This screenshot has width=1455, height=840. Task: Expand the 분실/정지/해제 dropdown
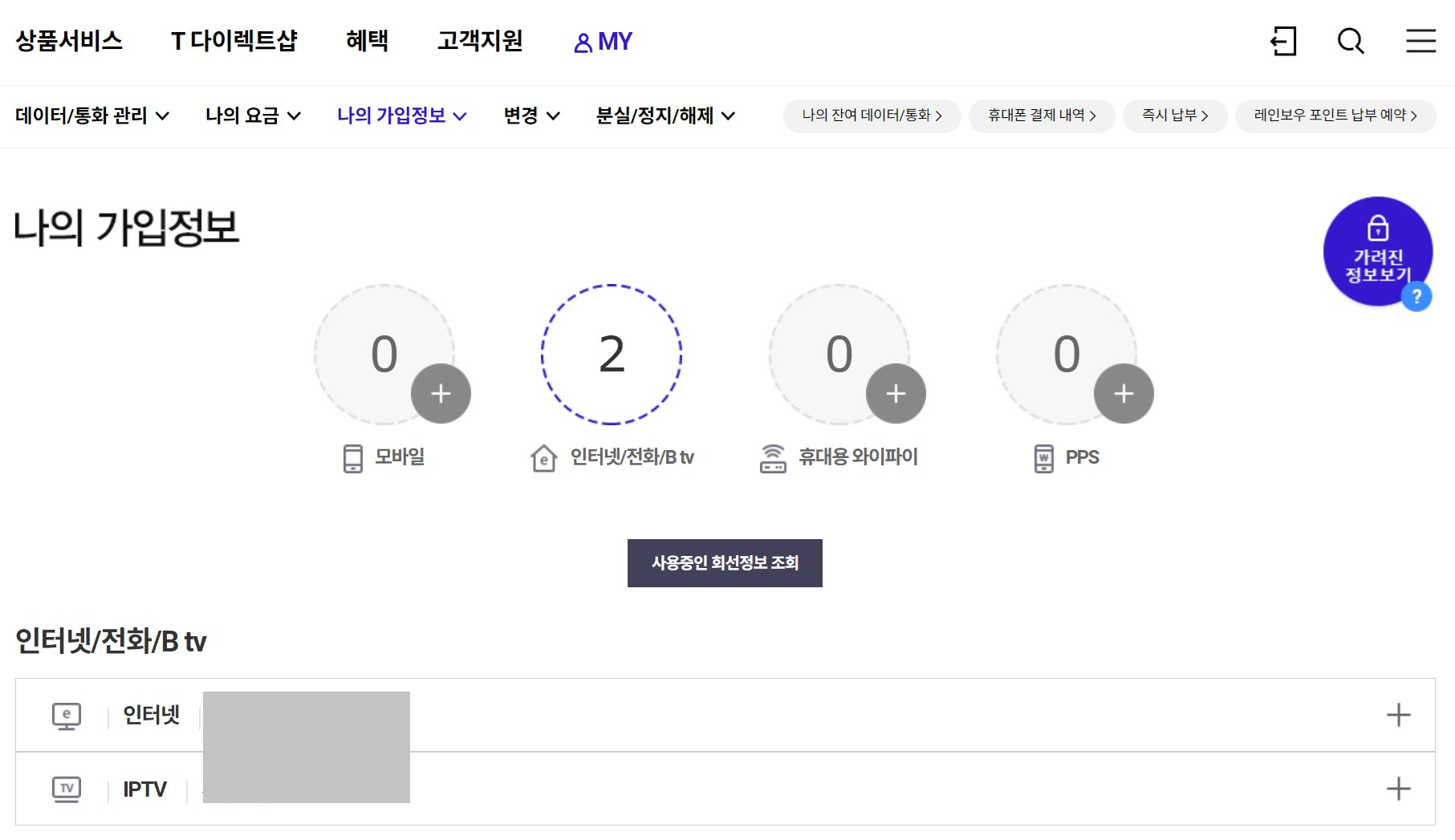click(665, 116)
